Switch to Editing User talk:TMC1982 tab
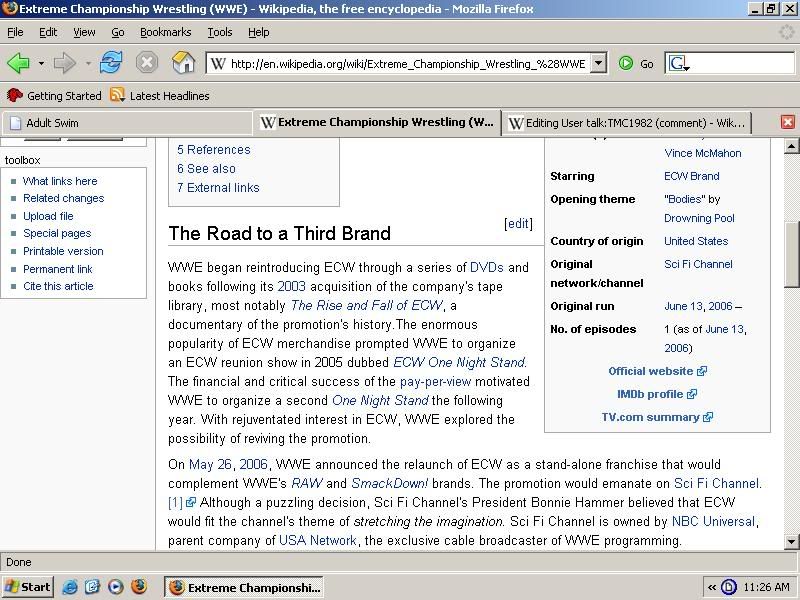The image size is (800, 600). [x=627, y=123]
